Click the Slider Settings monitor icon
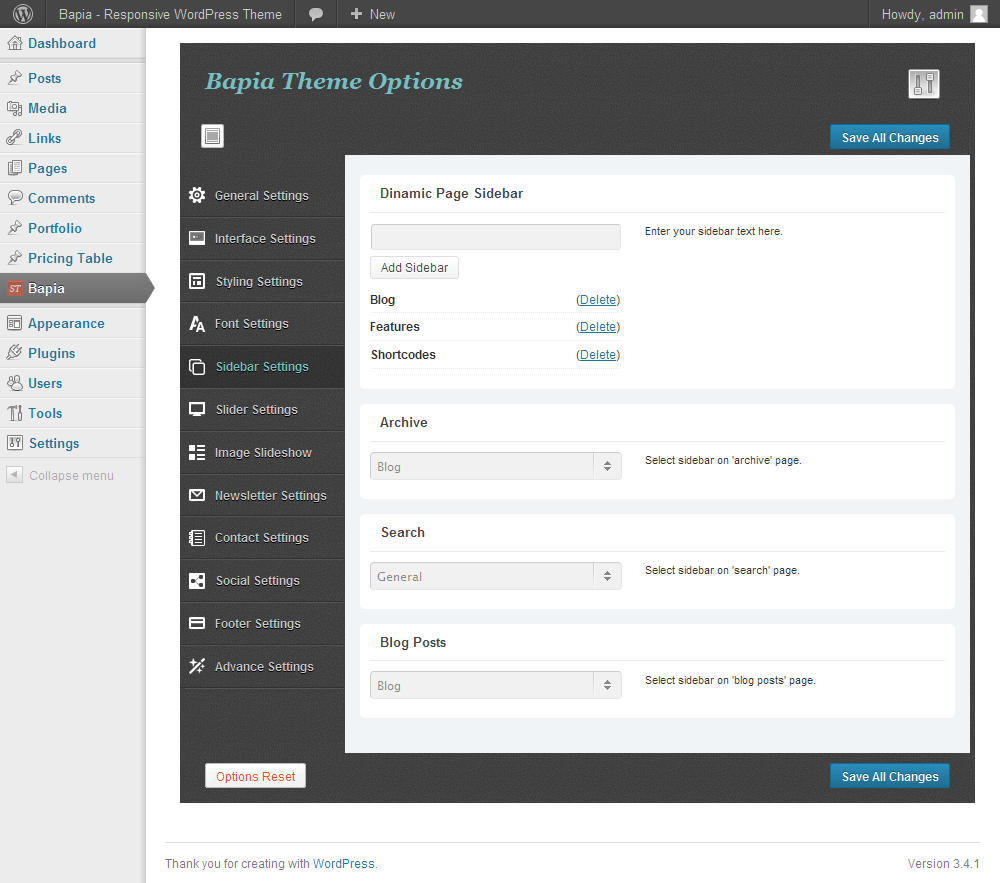The height and width of the screenshot is (883, 1000). (x=197, y=409)
